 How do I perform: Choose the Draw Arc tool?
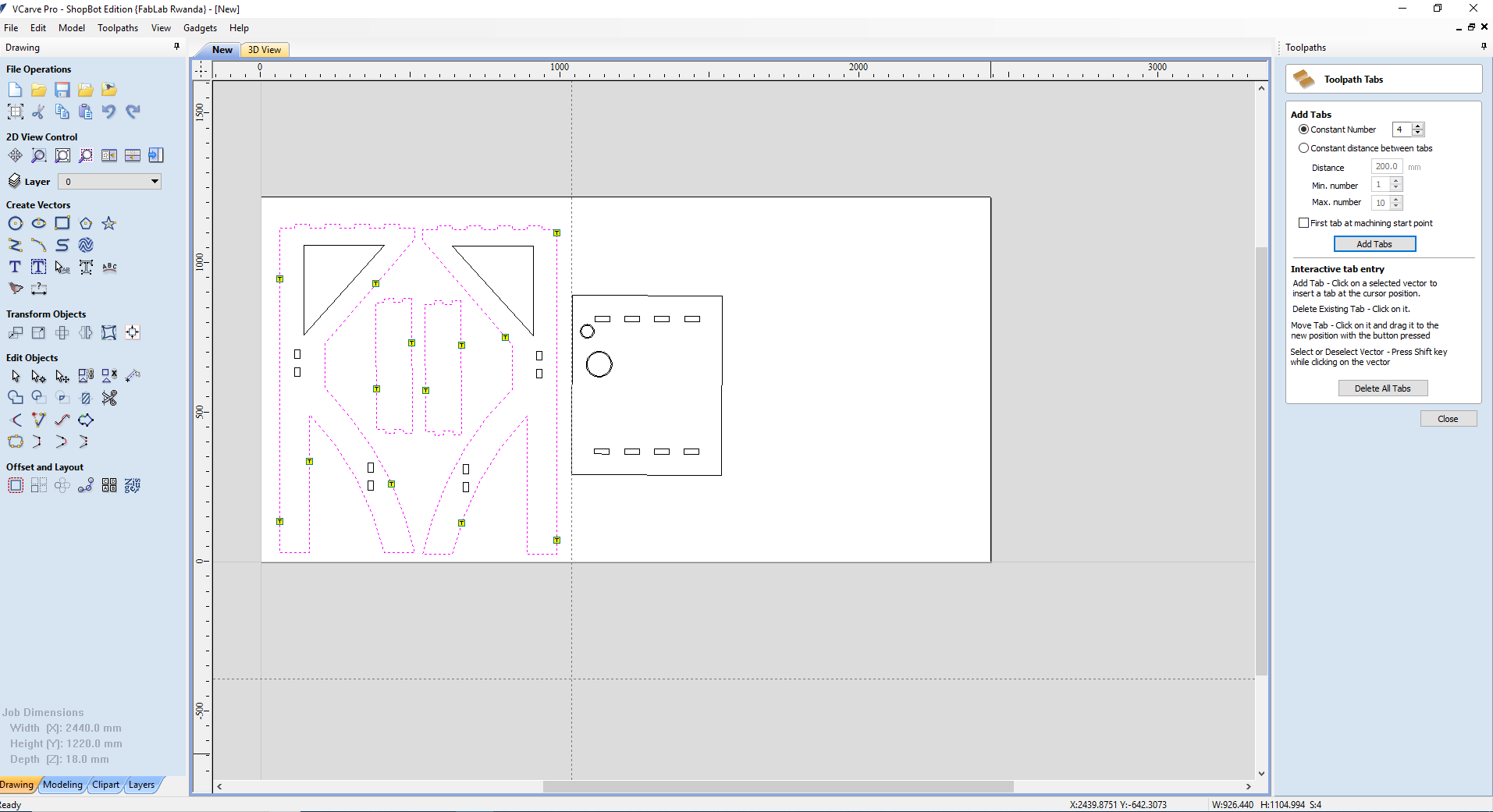point(38,245)
